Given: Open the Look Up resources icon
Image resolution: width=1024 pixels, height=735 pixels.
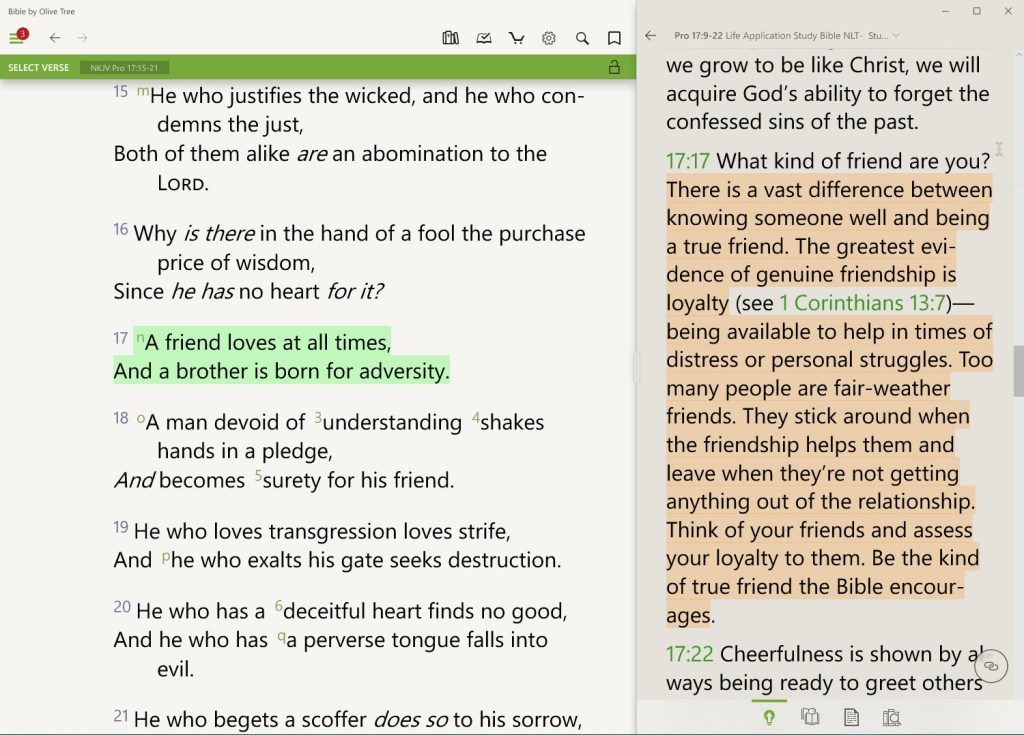Looking at the screenshot, I should pos(892,716).
